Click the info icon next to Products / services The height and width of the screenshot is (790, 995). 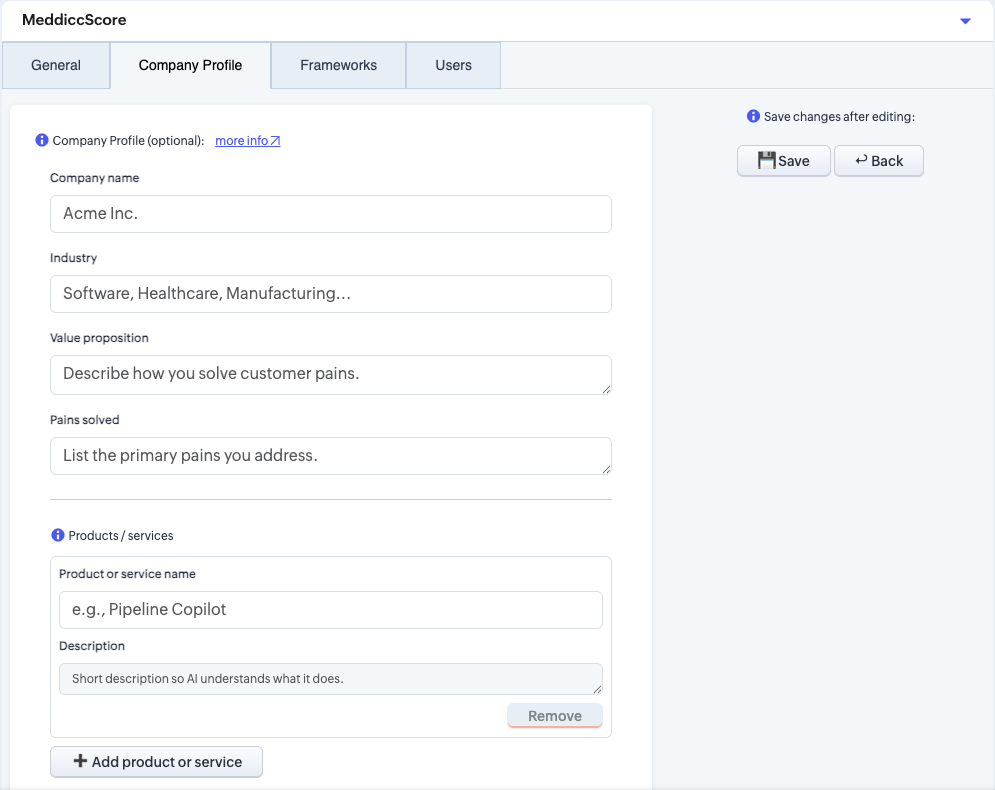click(58, 536)
